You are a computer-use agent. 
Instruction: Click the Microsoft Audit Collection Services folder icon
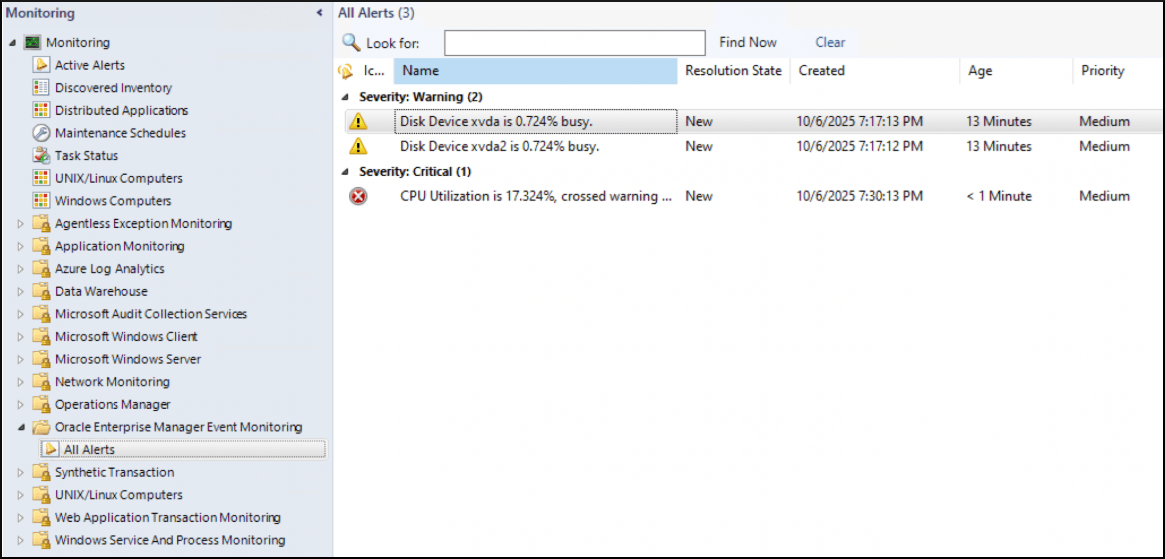coord(42,314)
